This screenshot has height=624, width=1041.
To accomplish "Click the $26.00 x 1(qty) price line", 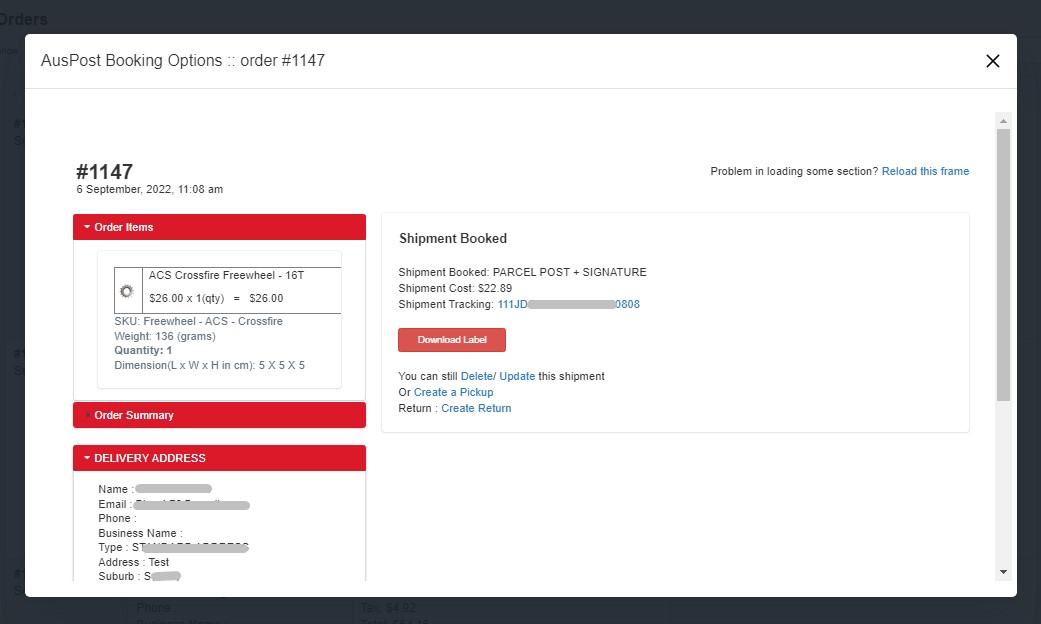I will pos(216,298).
